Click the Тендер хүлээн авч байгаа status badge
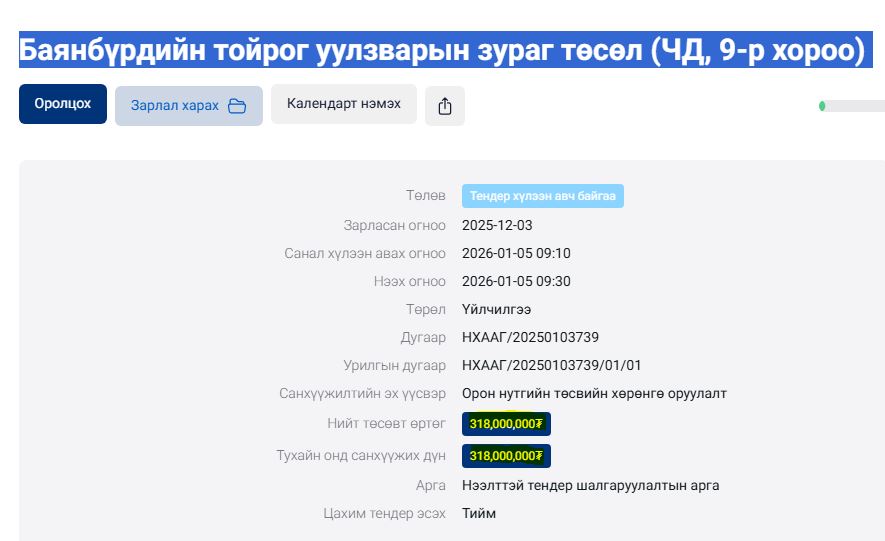Image resolution: width=885 pixels, height=541 pixels. click(x=542, y=196)
